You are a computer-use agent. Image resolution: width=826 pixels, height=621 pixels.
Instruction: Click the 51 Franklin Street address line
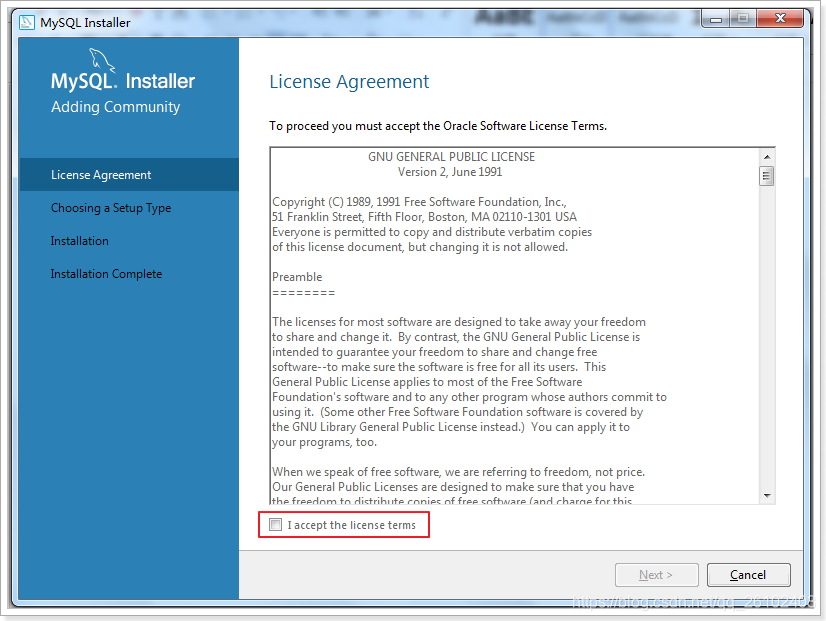[424, 217]
